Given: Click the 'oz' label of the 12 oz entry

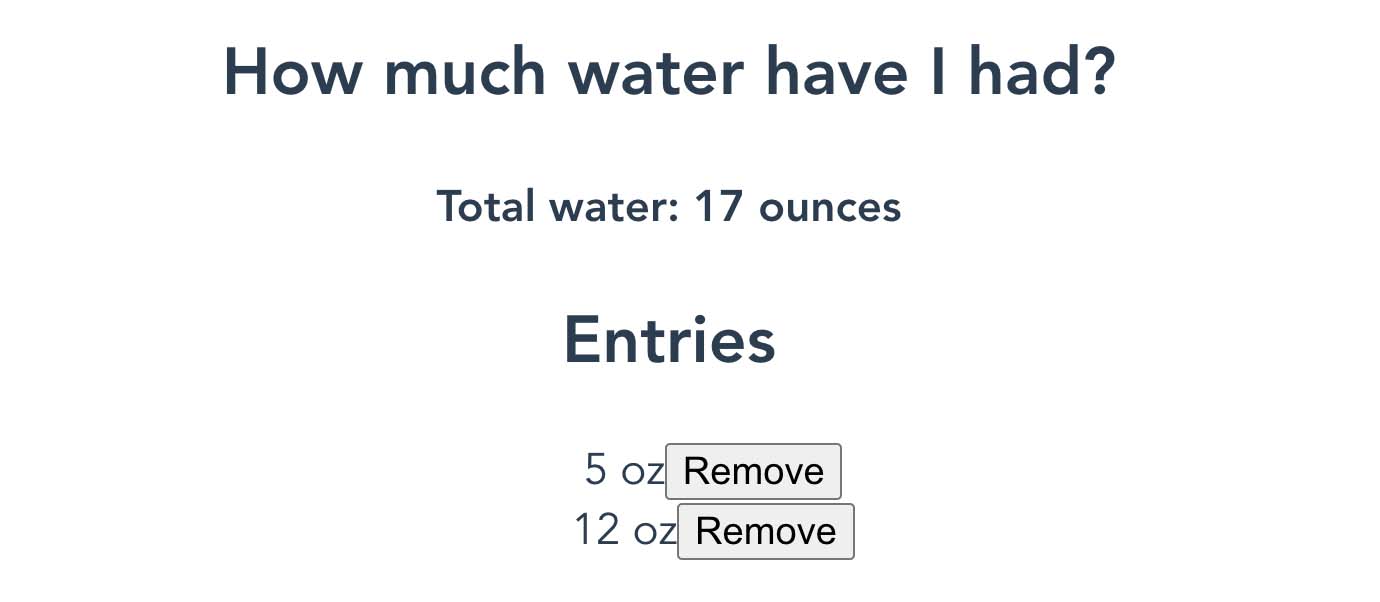Looking at the screenshot, I should pyautogui.click(x=655, y=531).
